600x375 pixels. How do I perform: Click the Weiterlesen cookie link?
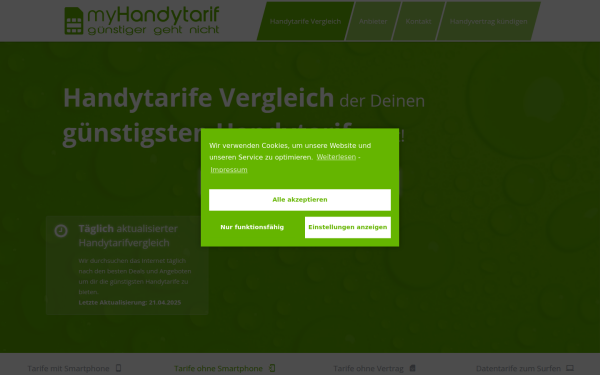point(336,157)
